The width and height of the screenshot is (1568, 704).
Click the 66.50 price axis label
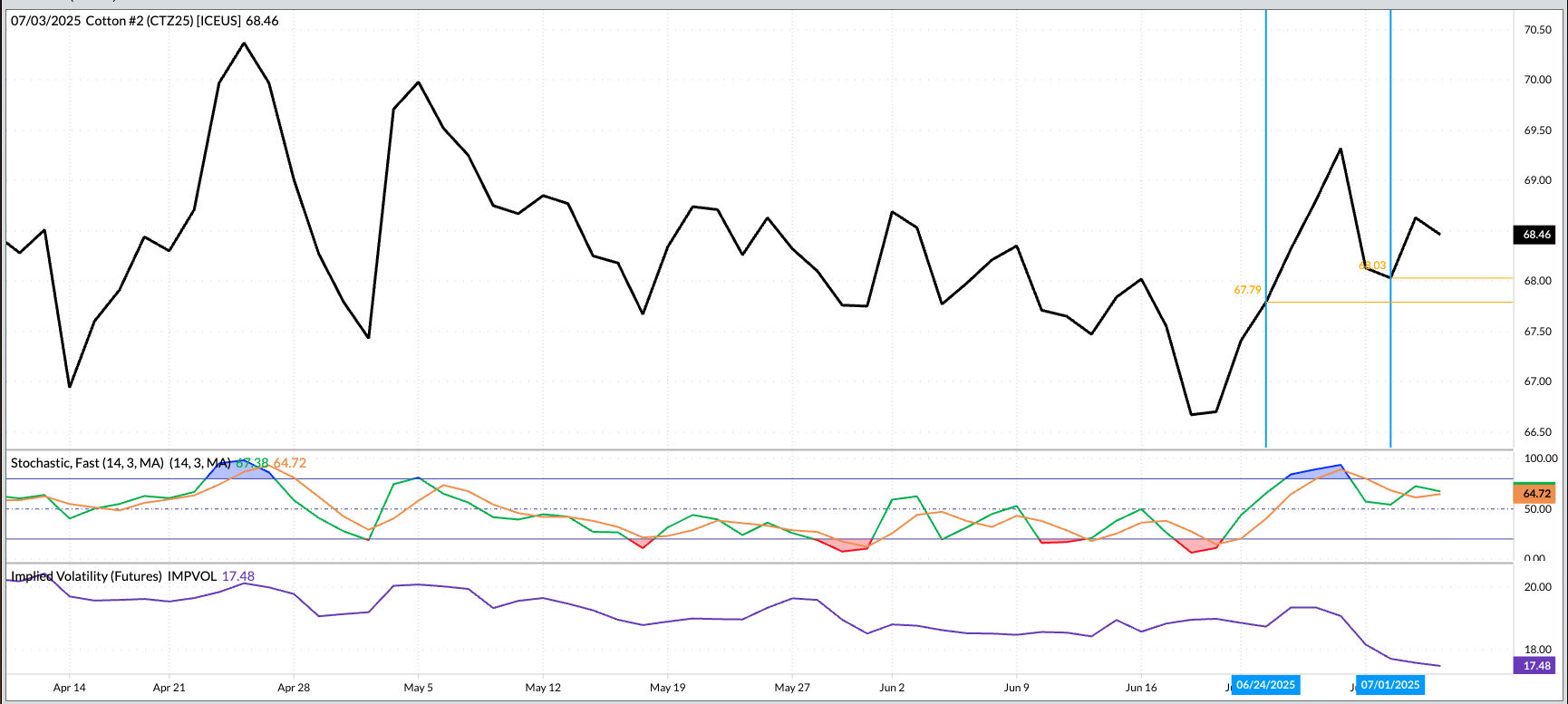pyautogui.click(x=1537, y=432)
